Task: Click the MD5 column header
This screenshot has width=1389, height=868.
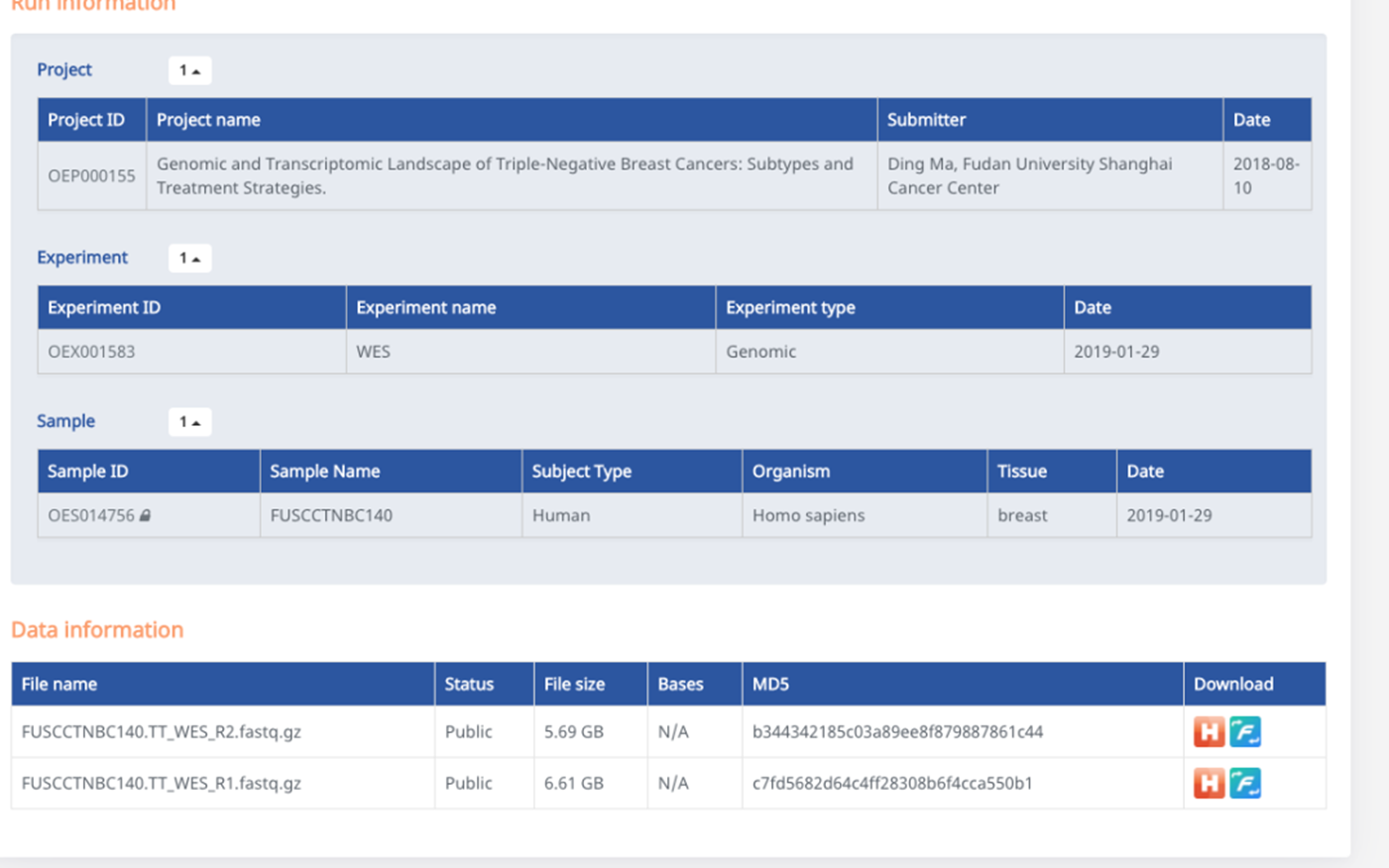Action: 962,684
